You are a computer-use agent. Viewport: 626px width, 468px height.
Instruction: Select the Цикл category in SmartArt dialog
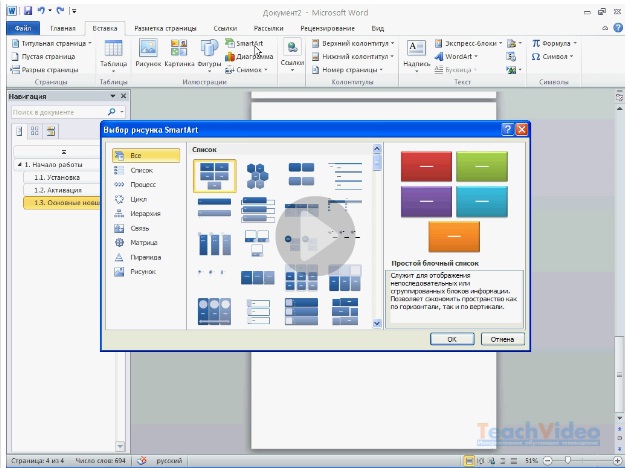point(146,199)
